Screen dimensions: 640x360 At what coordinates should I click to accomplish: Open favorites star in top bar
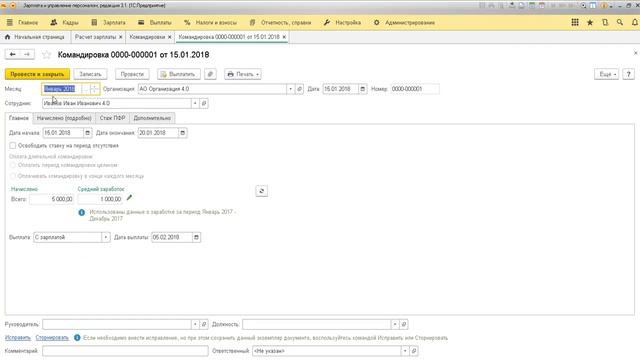click(590, 22)
